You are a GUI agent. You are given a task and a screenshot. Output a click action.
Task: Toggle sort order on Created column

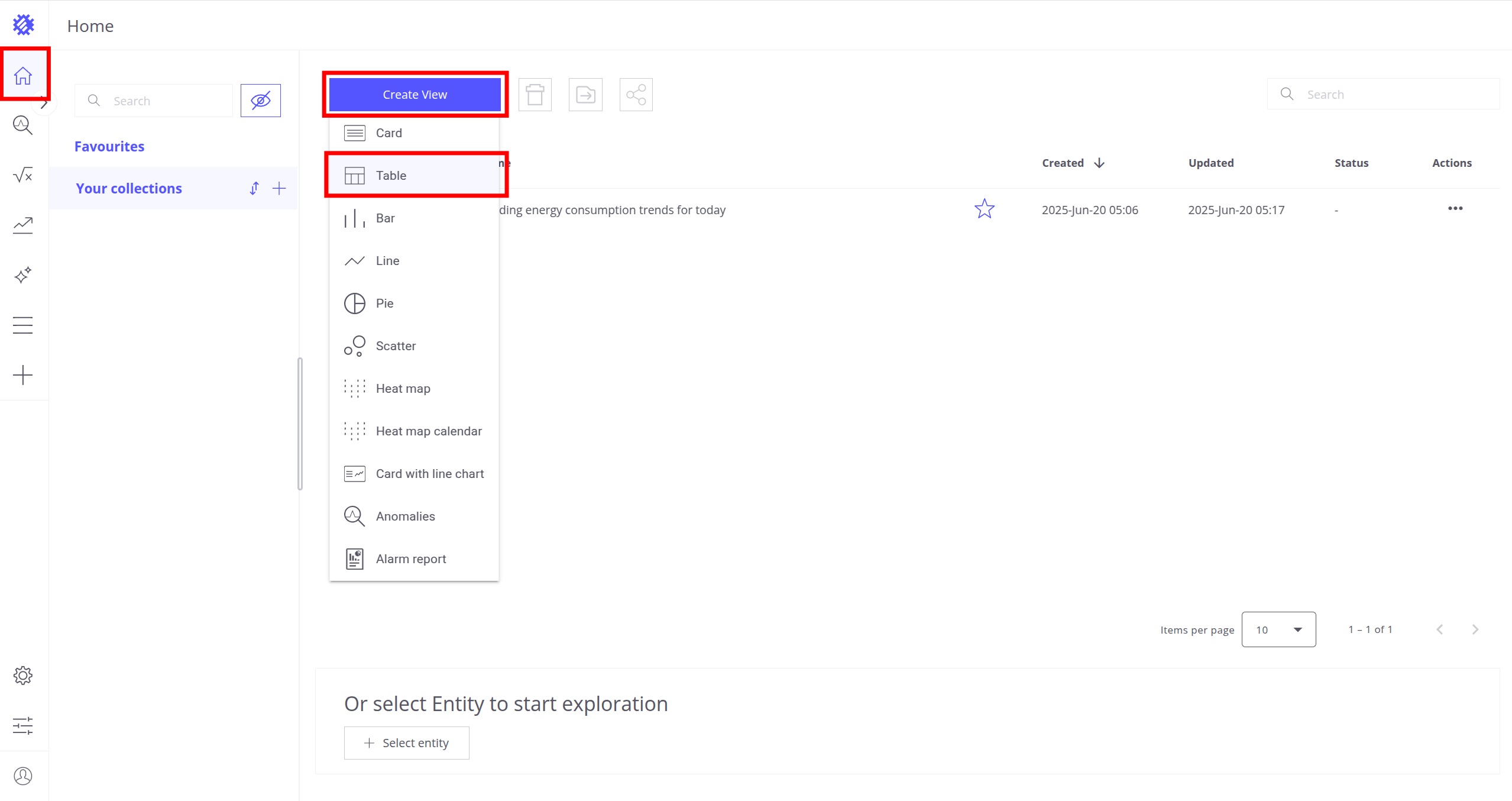1099,163
